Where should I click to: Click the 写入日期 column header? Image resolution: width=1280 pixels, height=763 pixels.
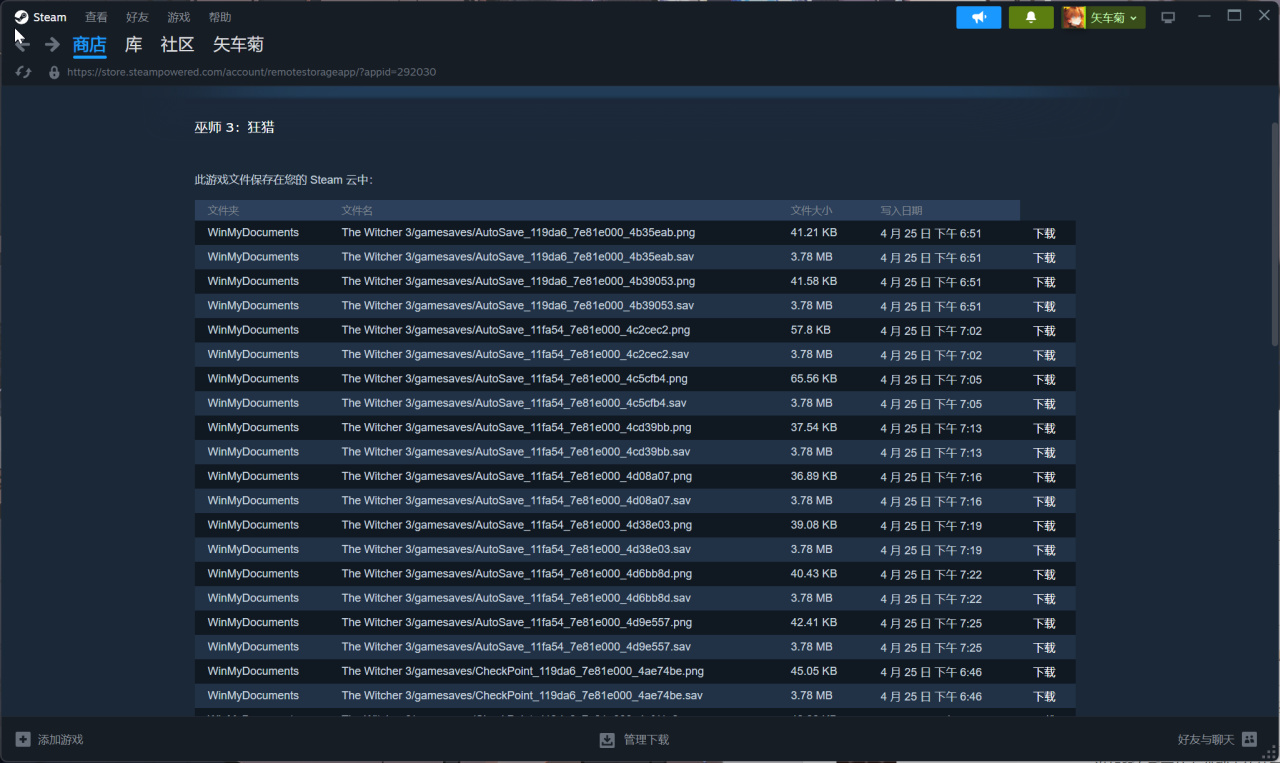tap(901, 211)
